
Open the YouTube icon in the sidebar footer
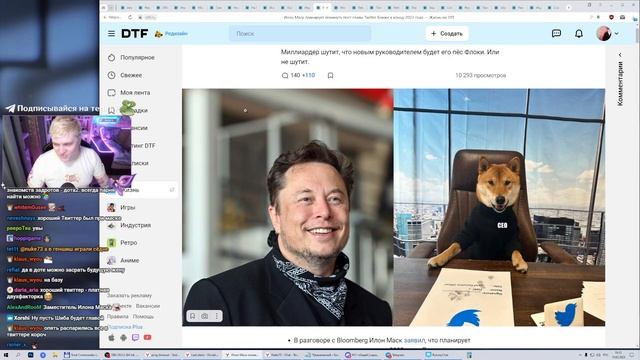[147, 338]
